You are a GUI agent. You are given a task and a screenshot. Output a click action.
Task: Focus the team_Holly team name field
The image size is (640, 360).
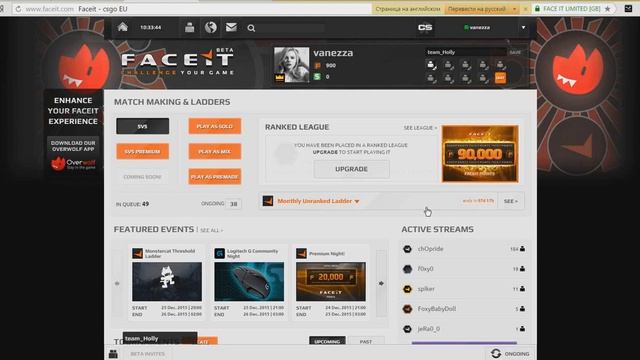(x=465, y=52)
